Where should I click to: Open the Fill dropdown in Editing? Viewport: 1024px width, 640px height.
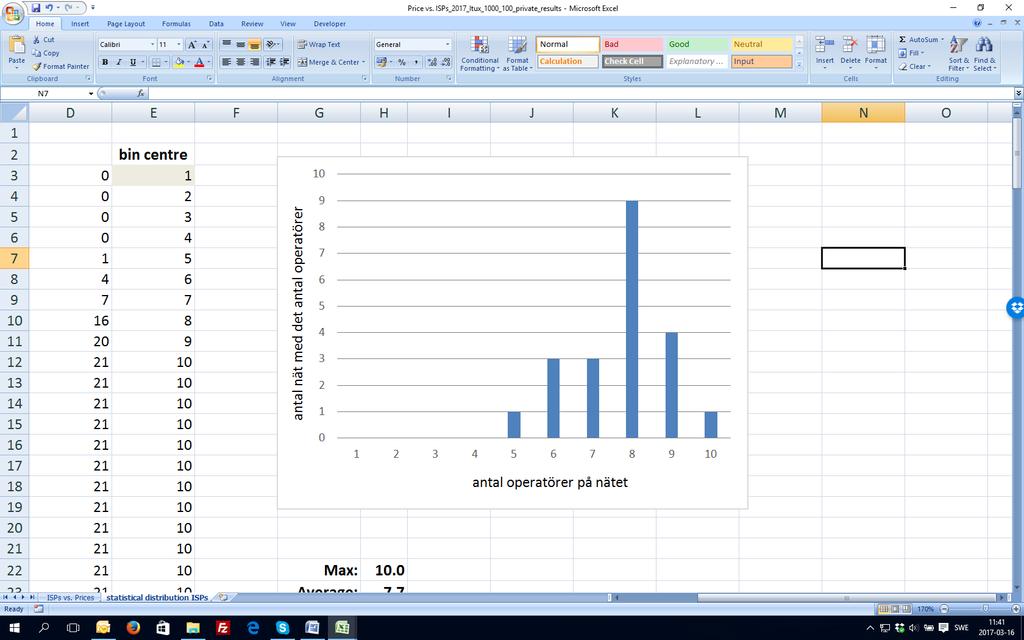pyautogui.click(x=910, y=53)
